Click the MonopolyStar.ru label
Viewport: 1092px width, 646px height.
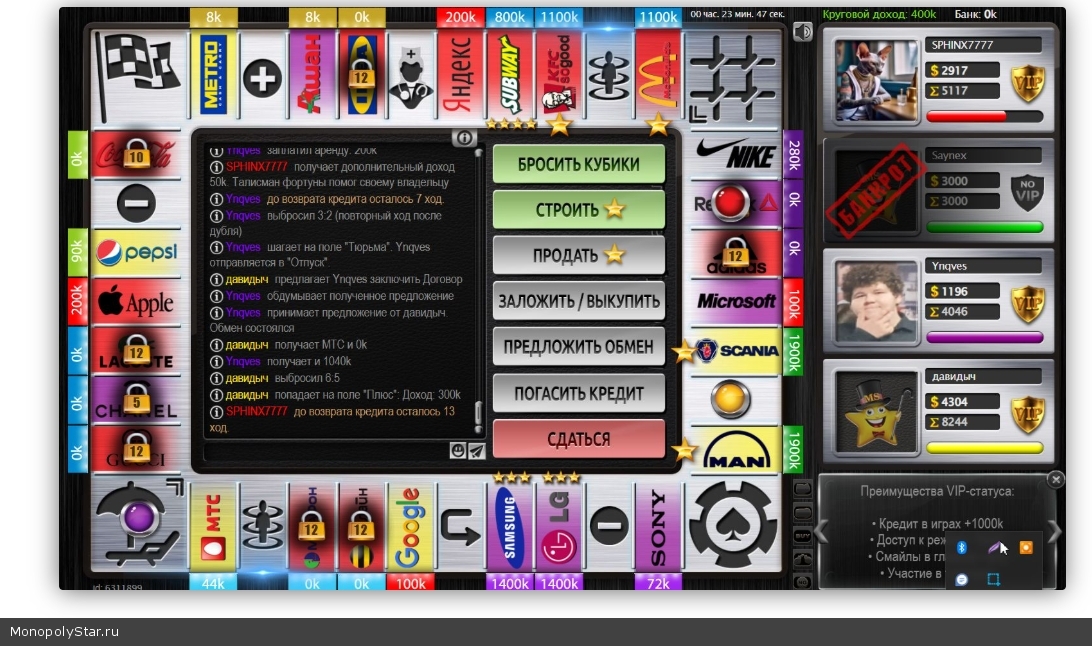[x=64, y=631]
